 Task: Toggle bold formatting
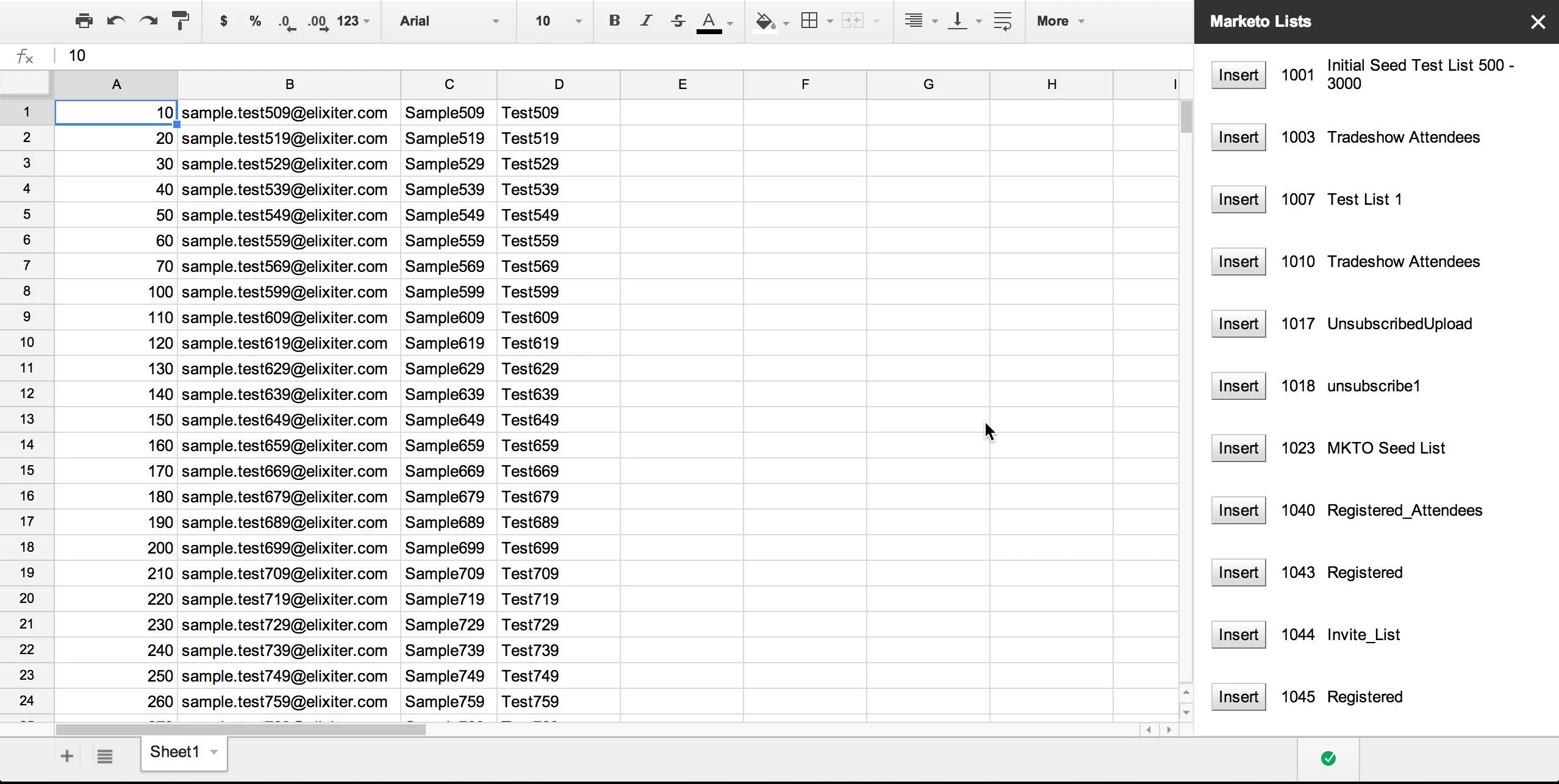pyautogui.click(x=614, y=21)
